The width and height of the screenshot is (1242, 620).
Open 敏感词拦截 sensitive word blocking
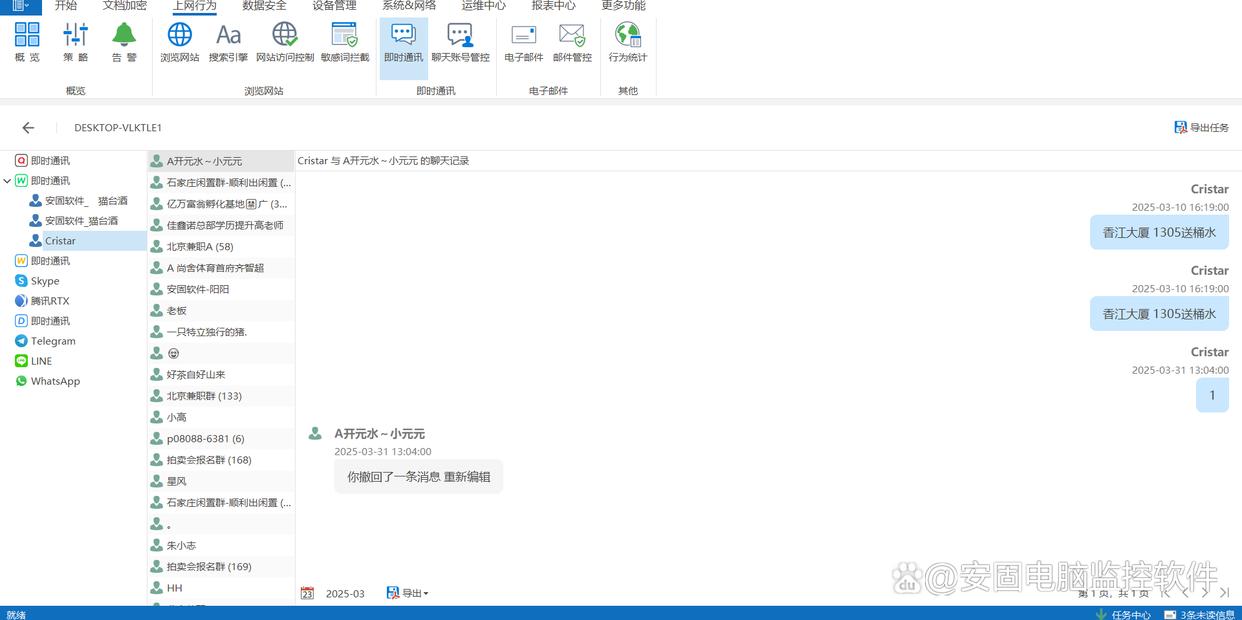click(345, 43)
